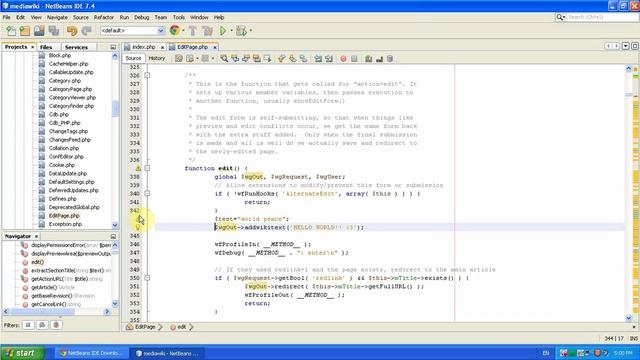
Task: Collapse the if block fold at line 350
Action: pos(147,278)
